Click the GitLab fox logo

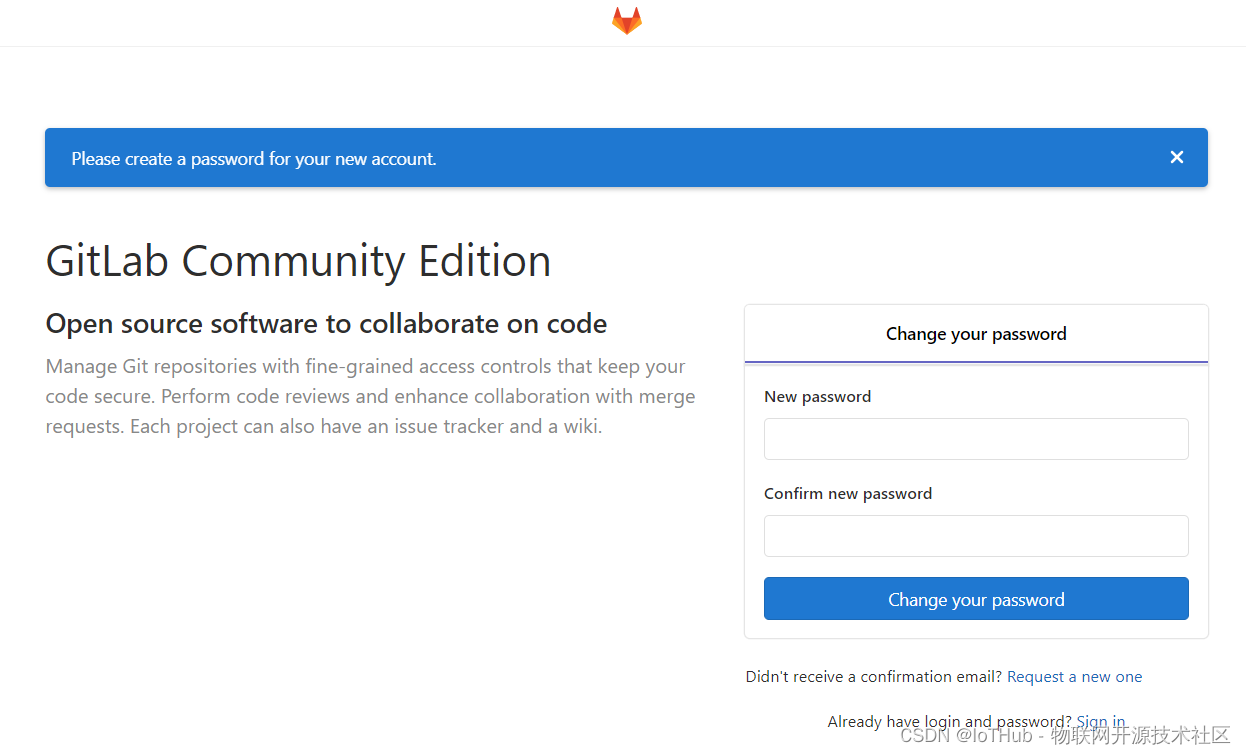pos(627,21)
